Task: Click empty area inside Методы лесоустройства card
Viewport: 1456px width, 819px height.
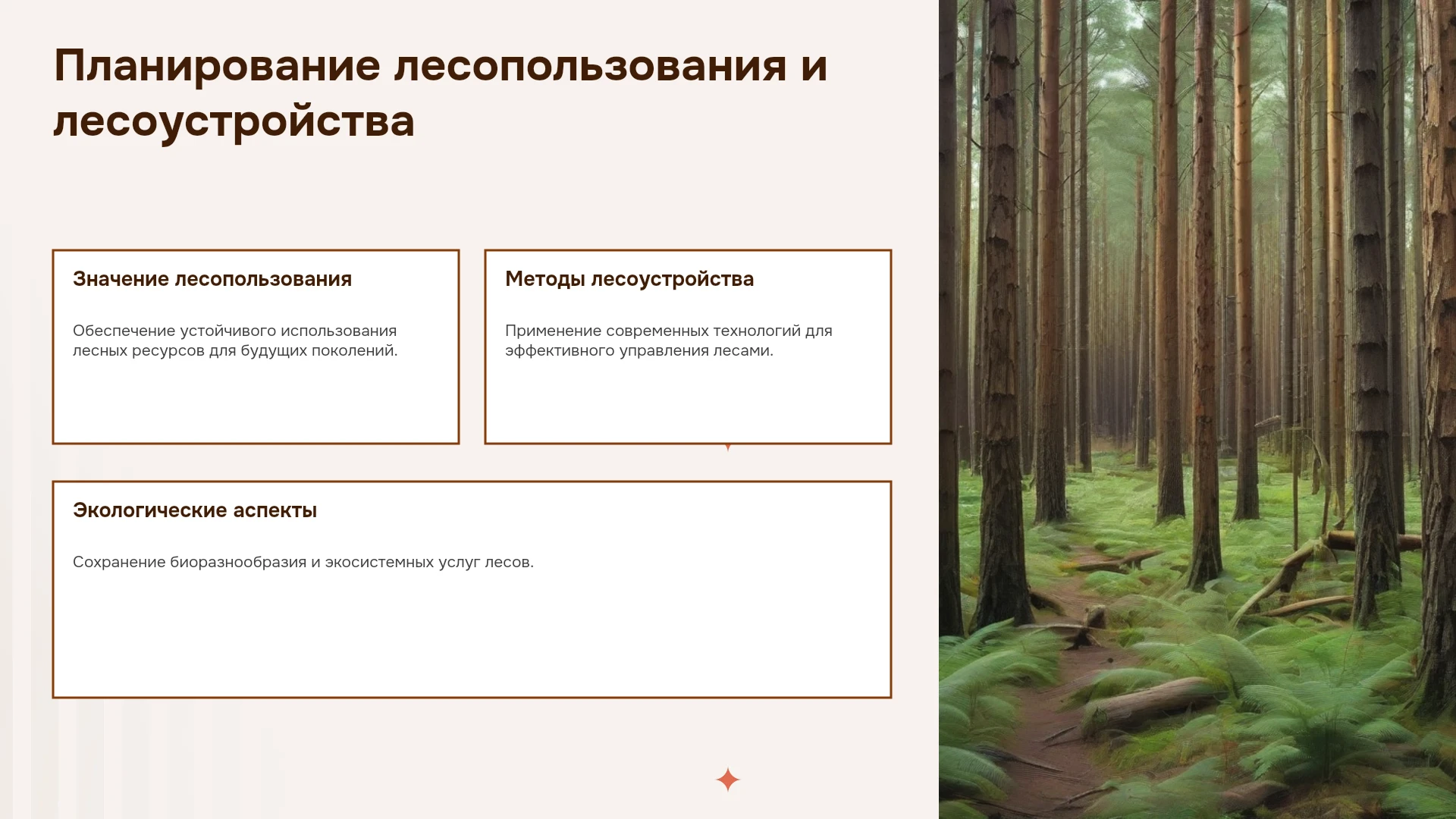Action: point(688,402)
